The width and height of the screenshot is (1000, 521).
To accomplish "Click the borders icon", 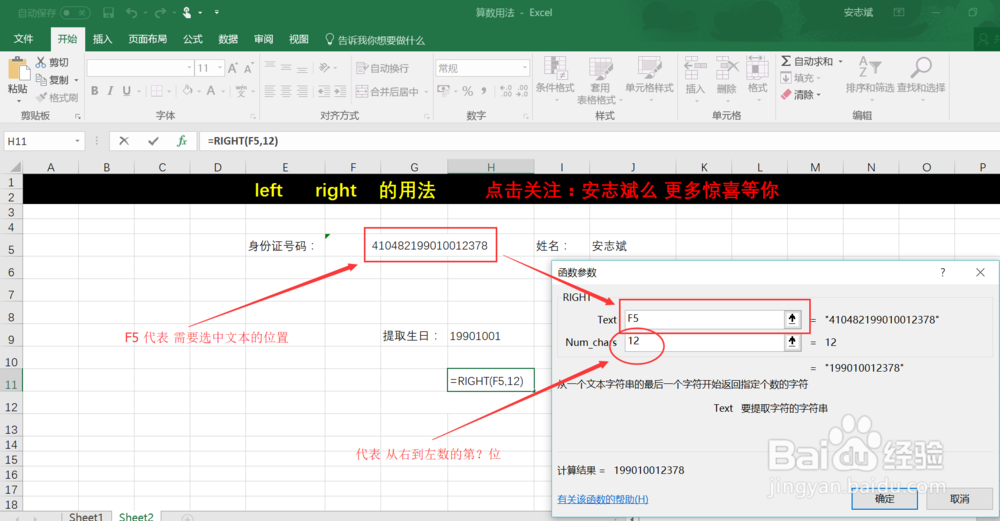I will 156,91.
